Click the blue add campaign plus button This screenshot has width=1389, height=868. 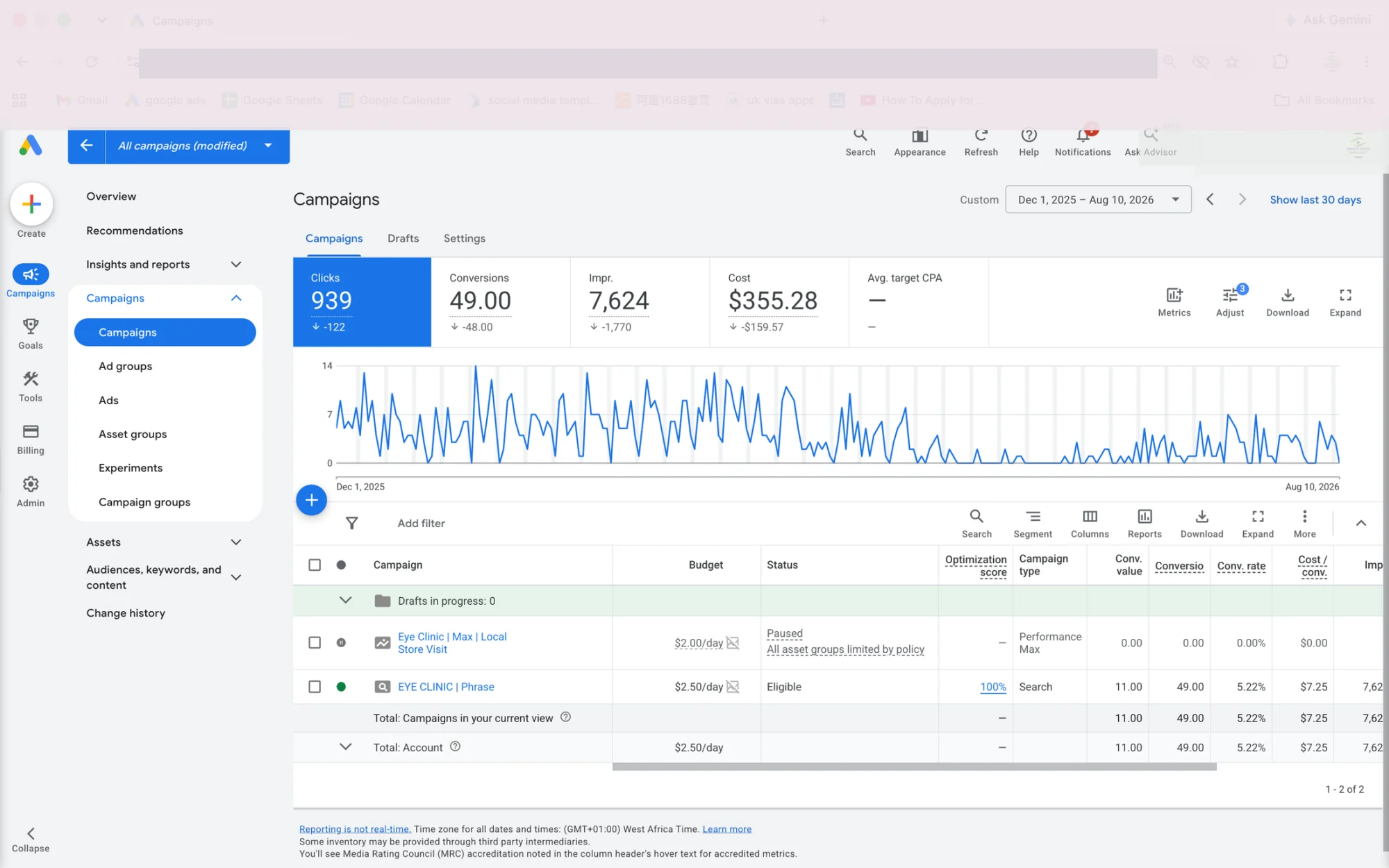click(312, 500)
